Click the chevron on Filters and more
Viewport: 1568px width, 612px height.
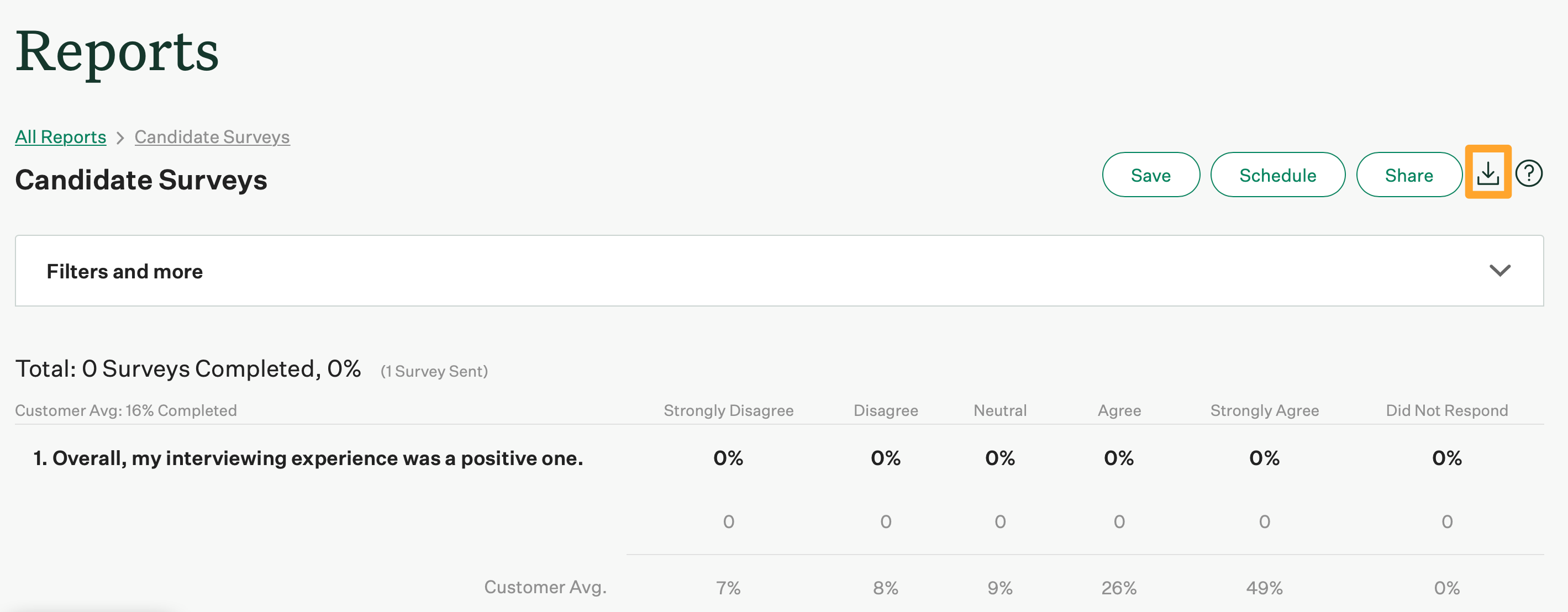(x=1501, y=271)
